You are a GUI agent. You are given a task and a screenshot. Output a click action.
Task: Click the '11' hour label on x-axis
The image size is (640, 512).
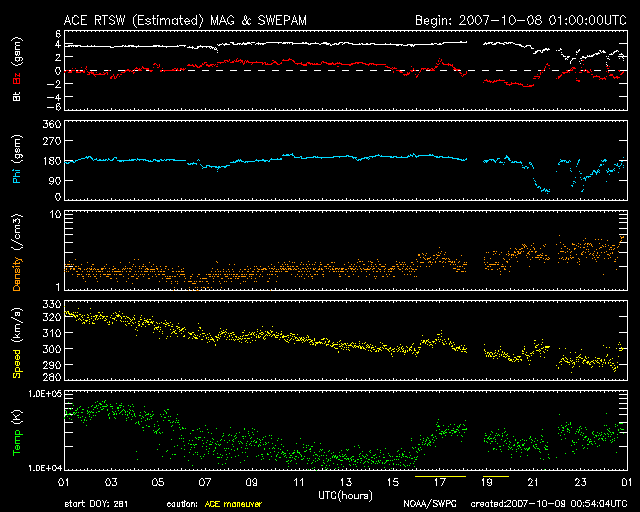point(298,483)
